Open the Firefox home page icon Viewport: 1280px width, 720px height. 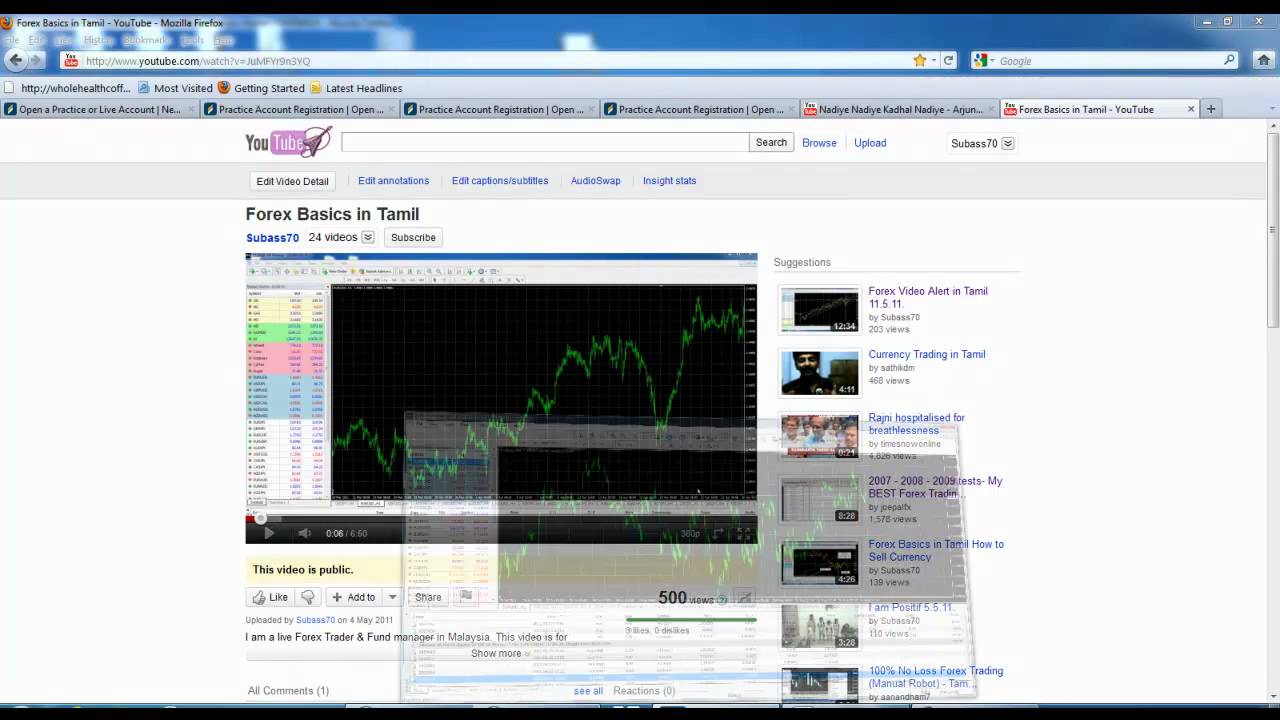pyautogui.click(x=1264, y=60)
